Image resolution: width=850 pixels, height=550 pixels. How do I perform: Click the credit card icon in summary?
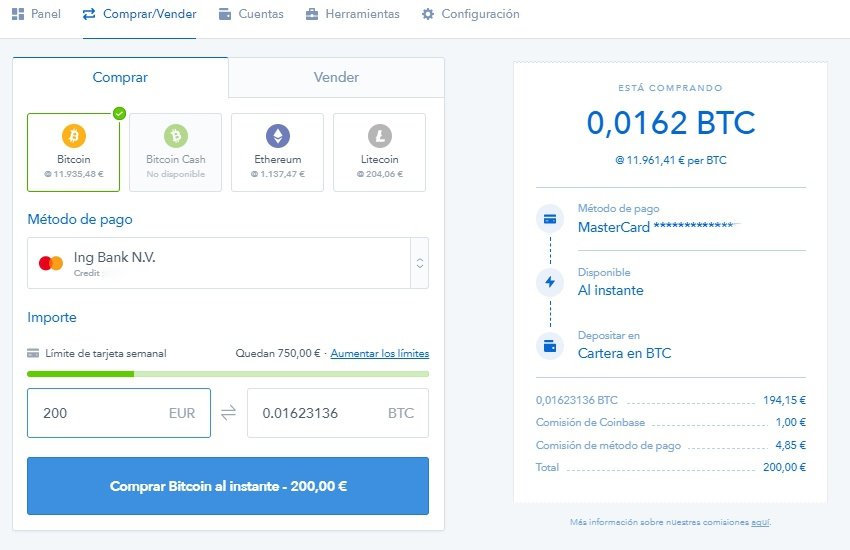pos(550,219)
